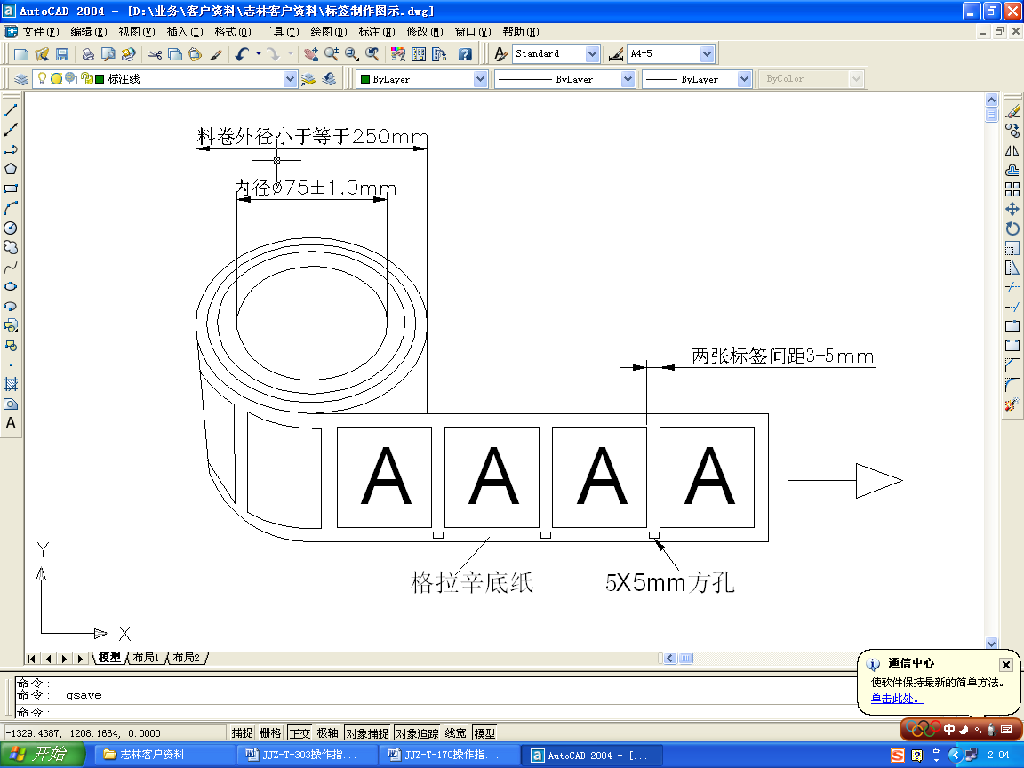Select the Polygon tool
This screenshot has width=1024, height=768.
(x=11, y=169)
